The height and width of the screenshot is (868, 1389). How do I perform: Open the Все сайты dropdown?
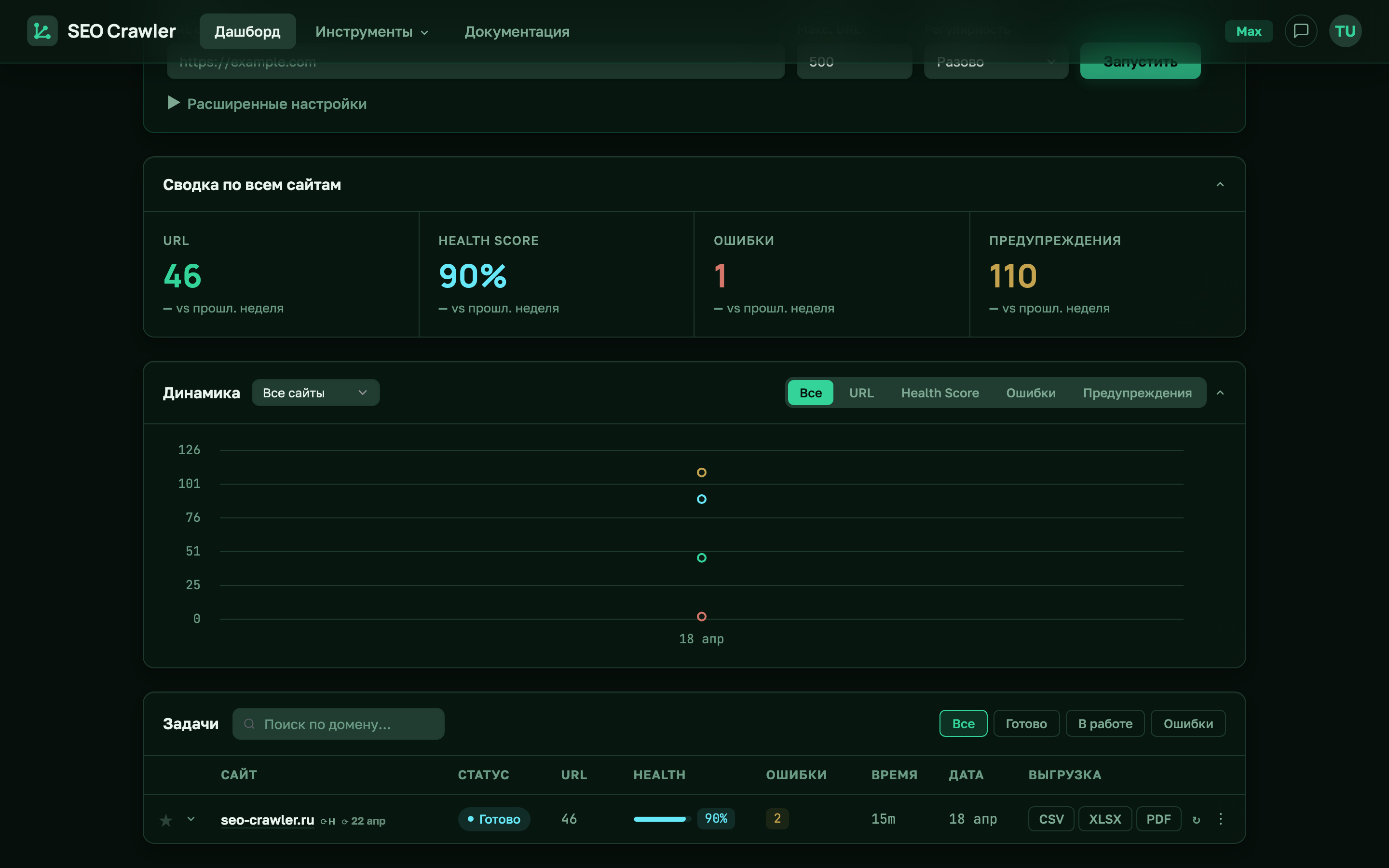316,393
